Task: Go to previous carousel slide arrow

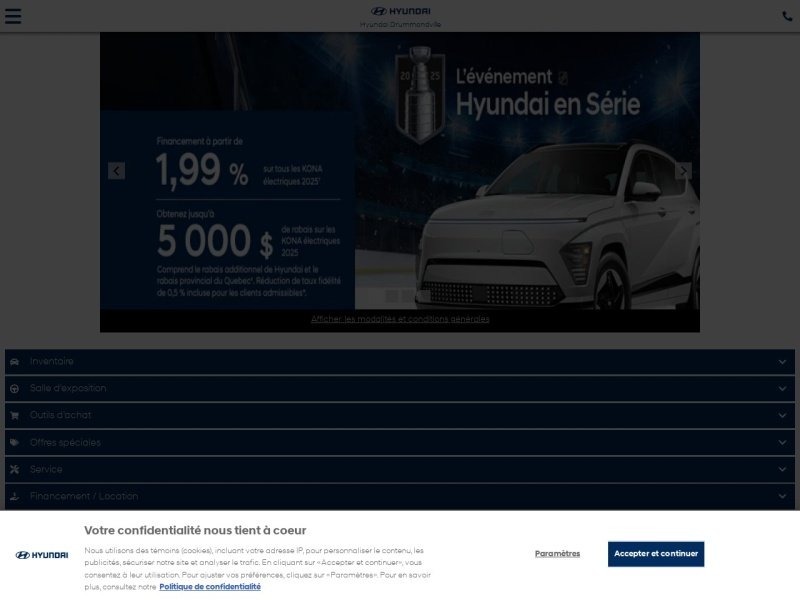Action: click(x=116, y=171)
